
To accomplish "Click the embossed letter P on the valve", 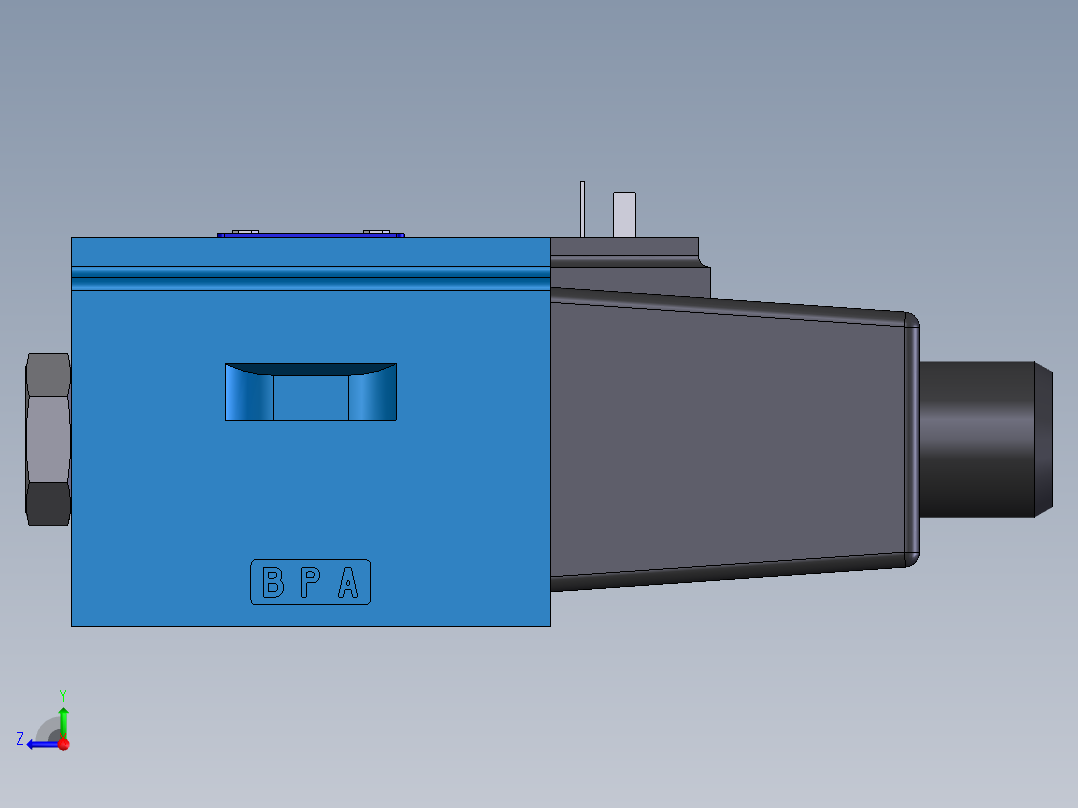I will (310, 582).
